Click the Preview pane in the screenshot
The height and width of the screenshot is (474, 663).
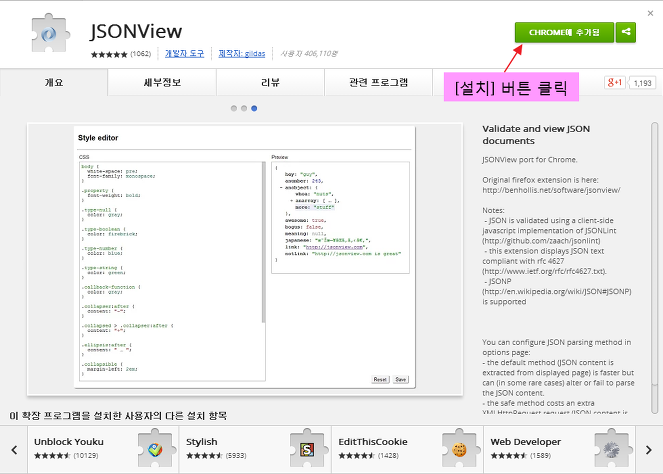(340, 217)
